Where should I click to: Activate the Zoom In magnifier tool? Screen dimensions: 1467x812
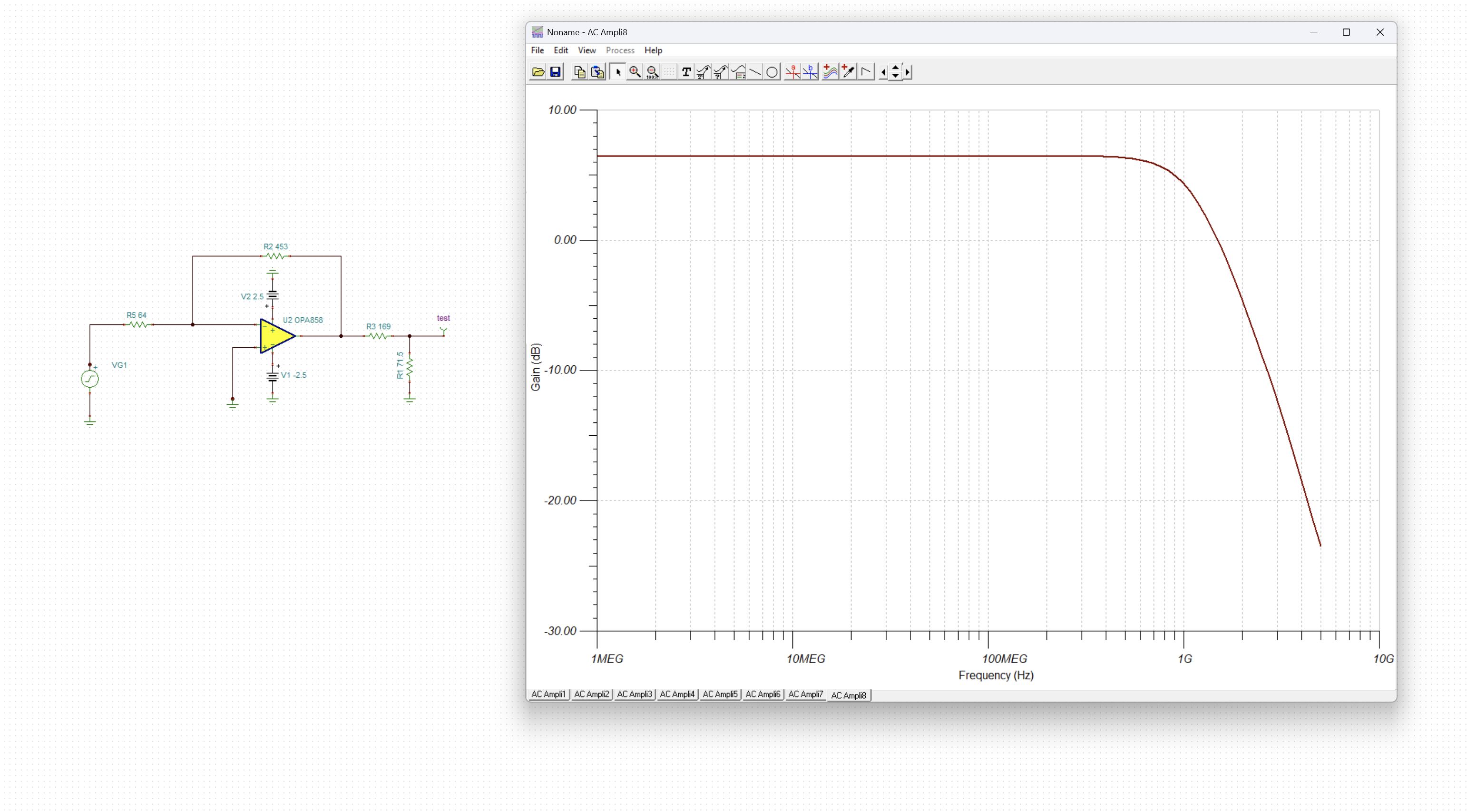(635, 72)
